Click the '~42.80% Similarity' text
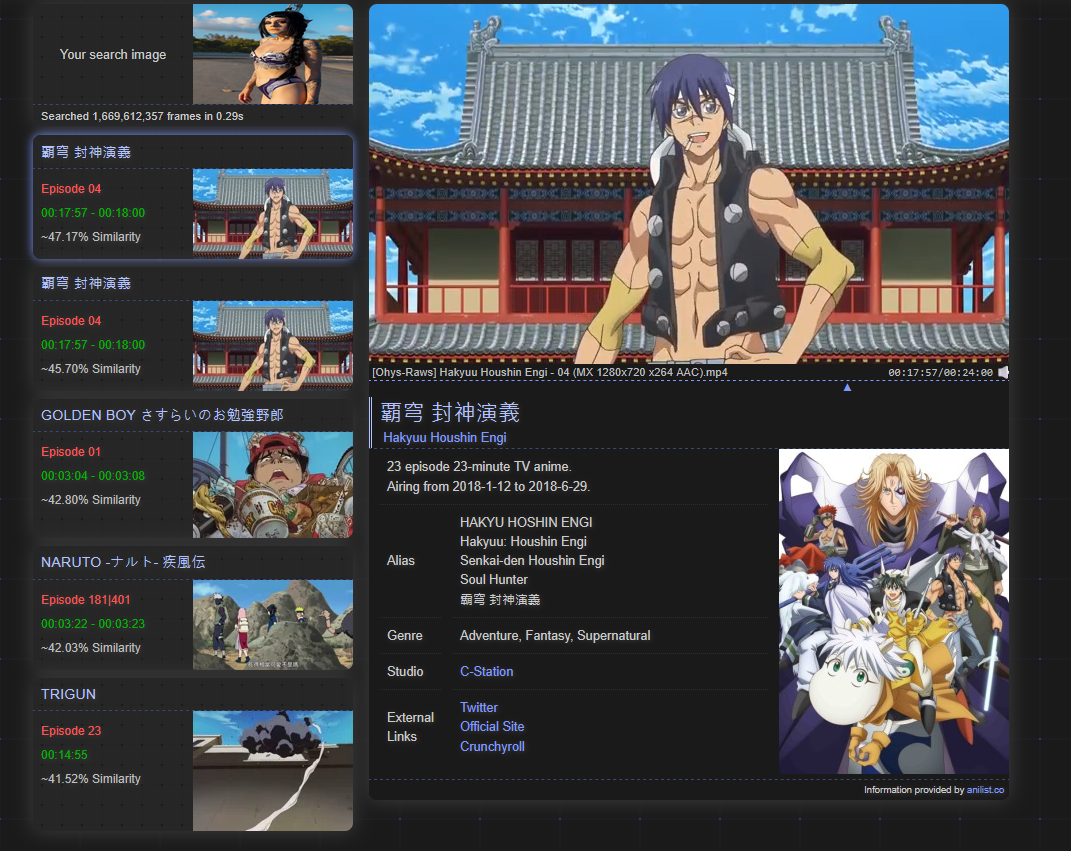Viewport: 1071px width, 851px height. click(91, 500)
